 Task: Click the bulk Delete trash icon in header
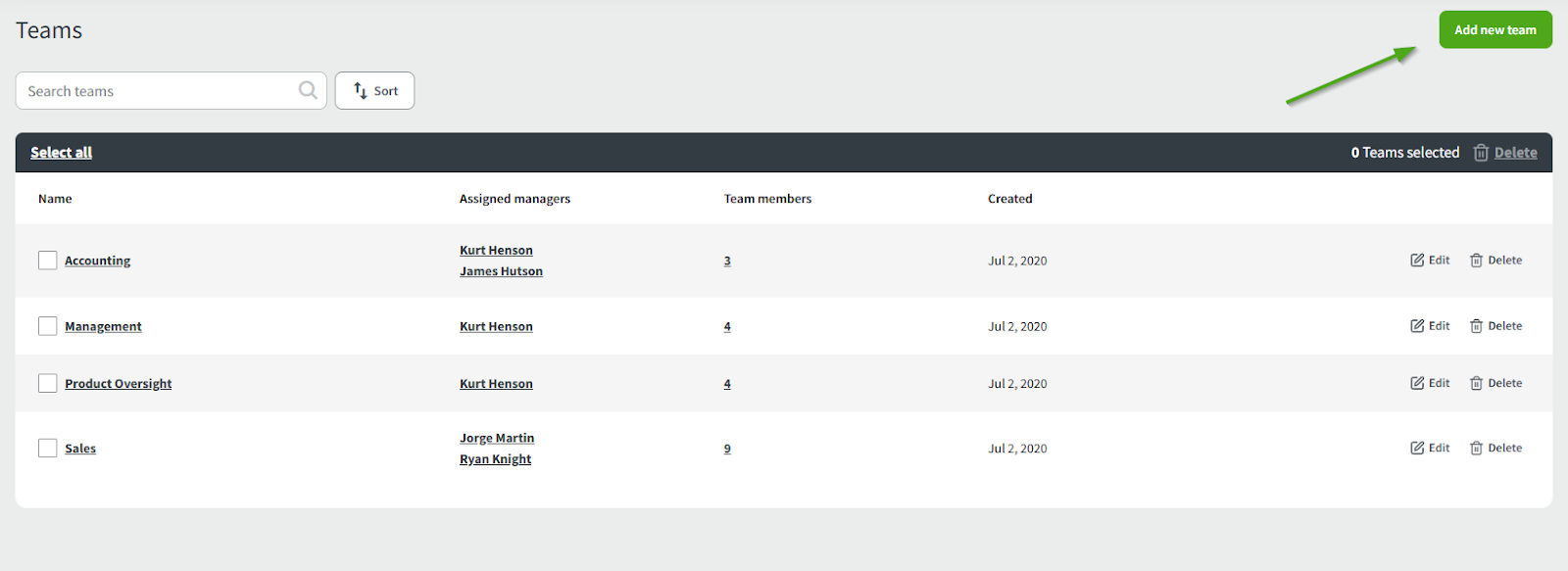(x=1481, y=153)
